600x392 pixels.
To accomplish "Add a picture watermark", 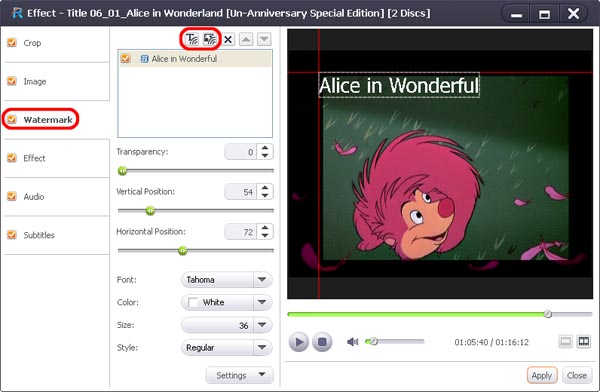I will coord(210,39).
